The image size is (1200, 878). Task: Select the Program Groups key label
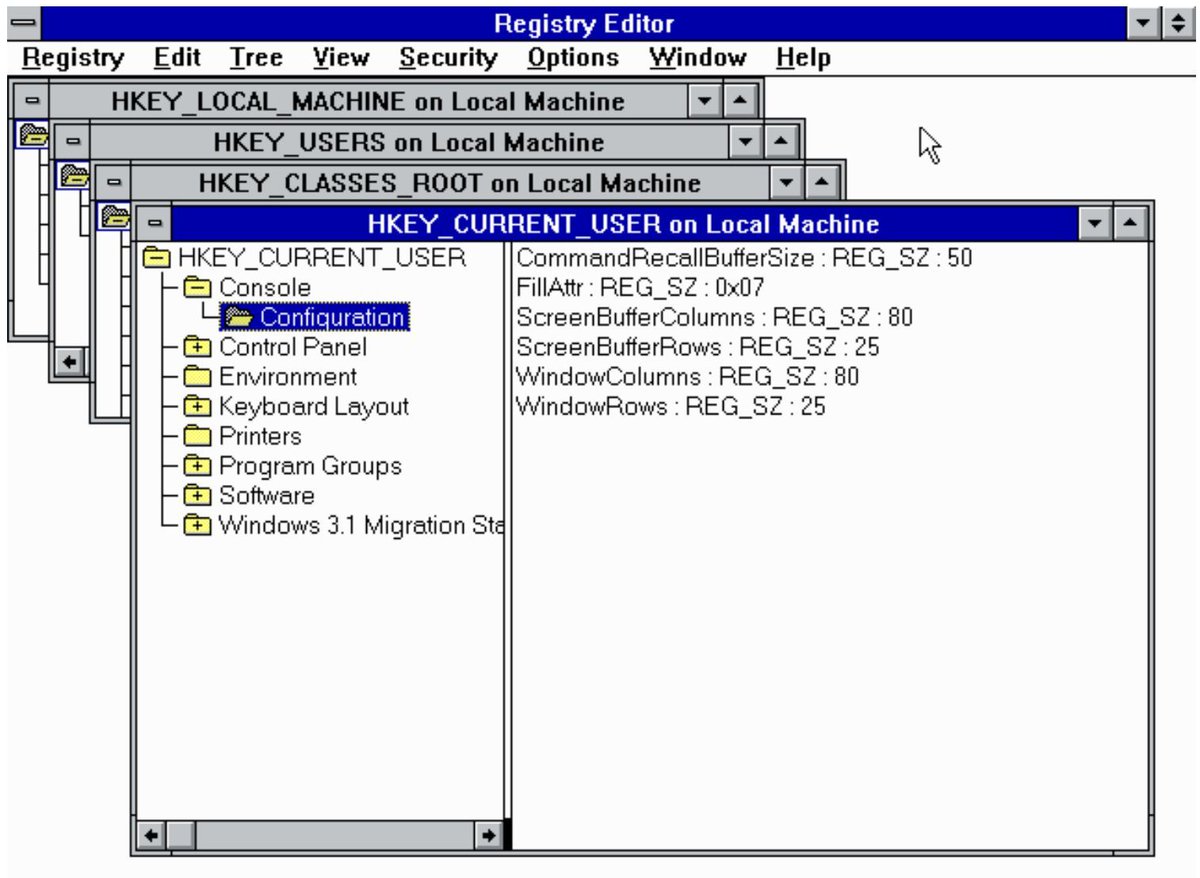[x=310, y=466]
